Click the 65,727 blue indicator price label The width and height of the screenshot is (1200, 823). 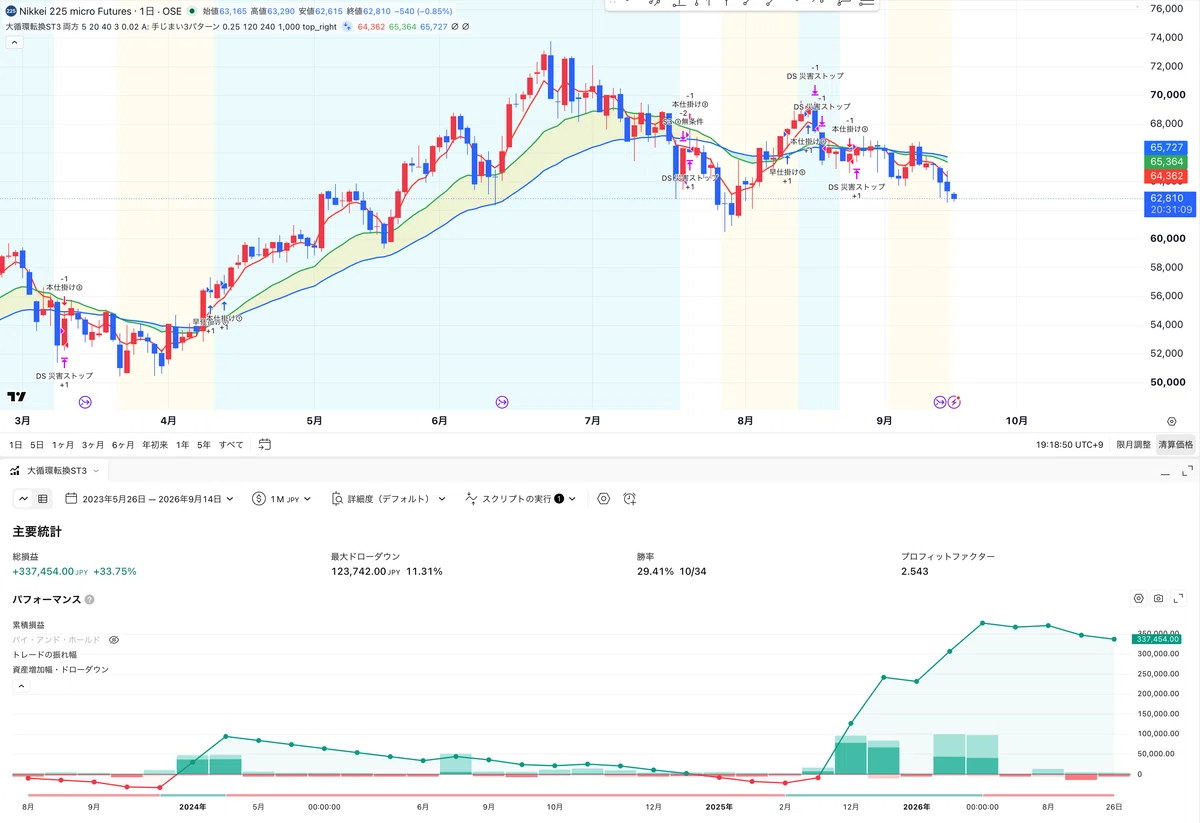[1167, 147]
